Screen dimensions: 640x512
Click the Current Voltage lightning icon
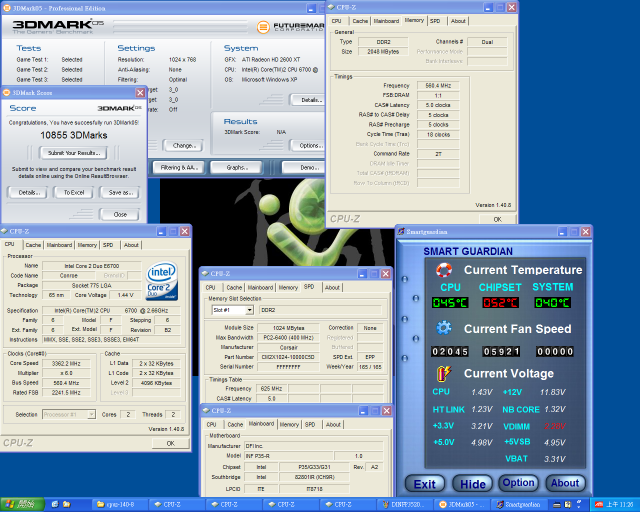tap(443, 374)
